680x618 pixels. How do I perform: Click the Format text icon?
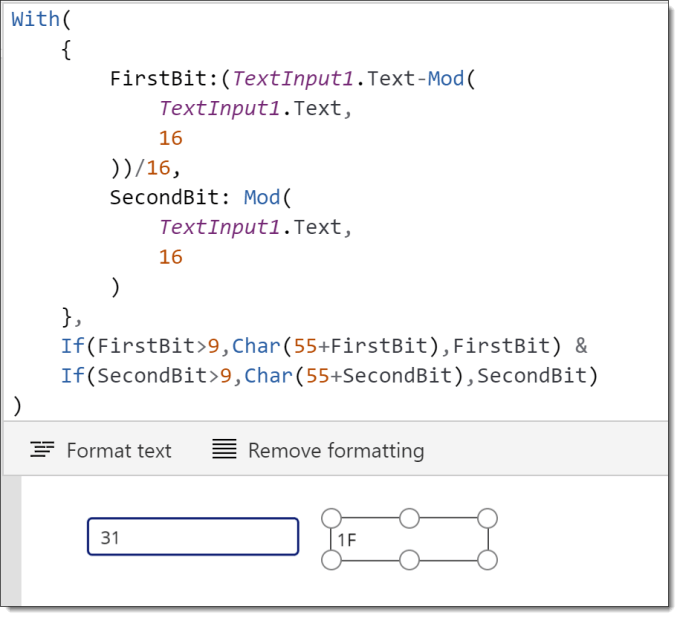[42, 449]
